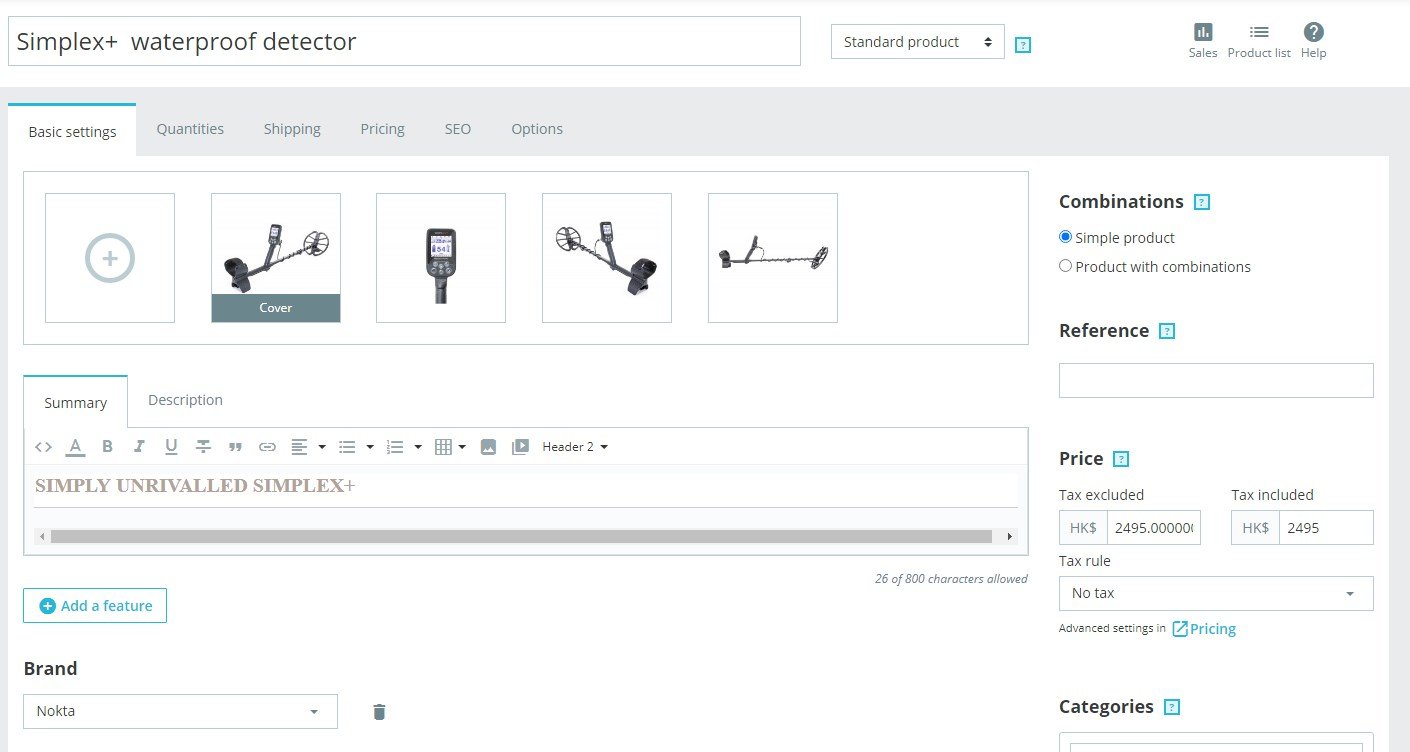Delete the Nokta brand with trash icon

pos(379,712)
